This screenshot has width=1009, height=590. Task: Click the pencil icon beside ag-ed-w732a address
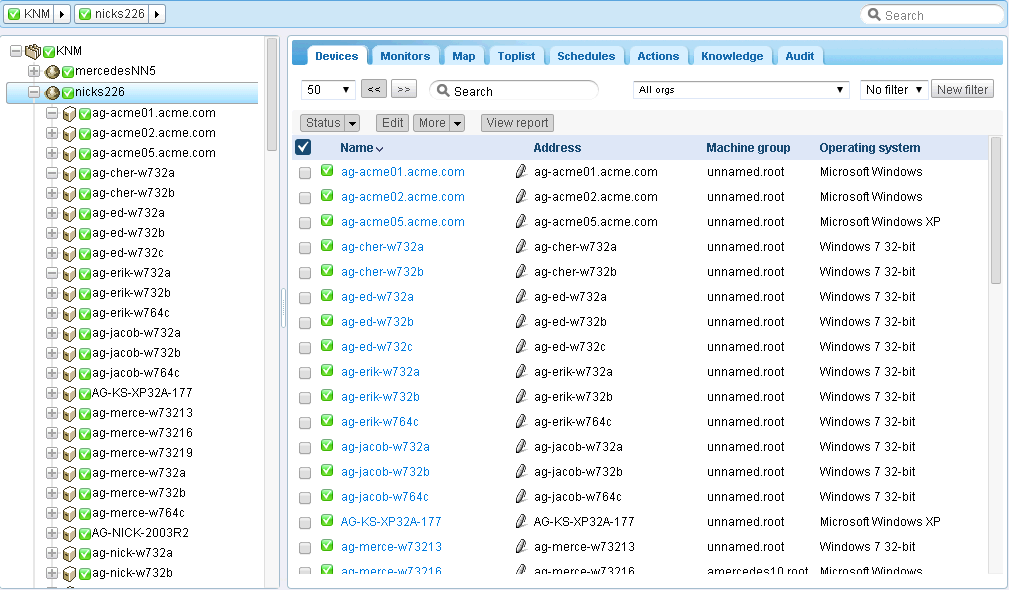pyautogui.click(x=520, y=297)
